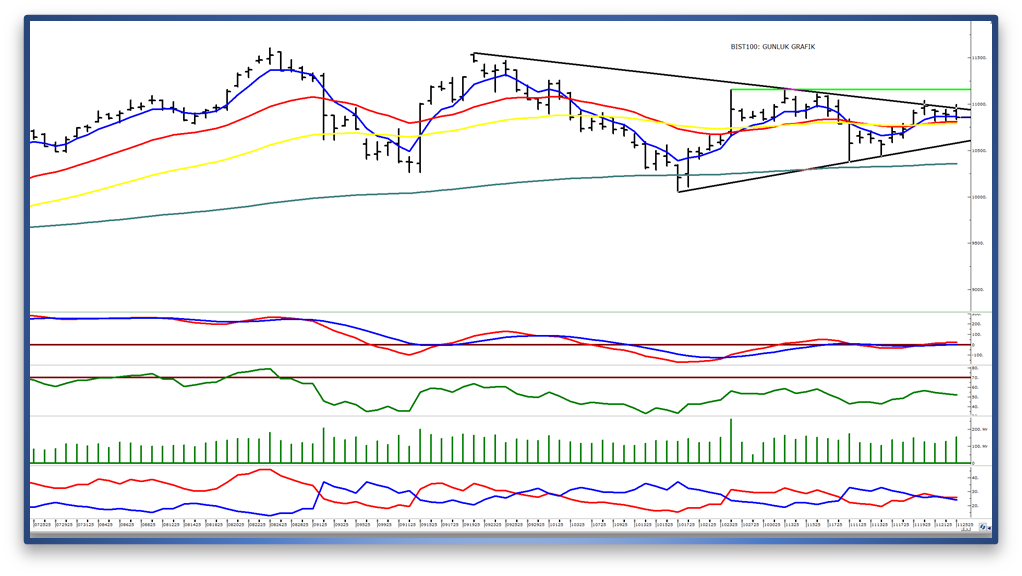The image size is (1022, 576).
Task: Click the horizontal overbought line in RSI panel
Action: [500, 377]
